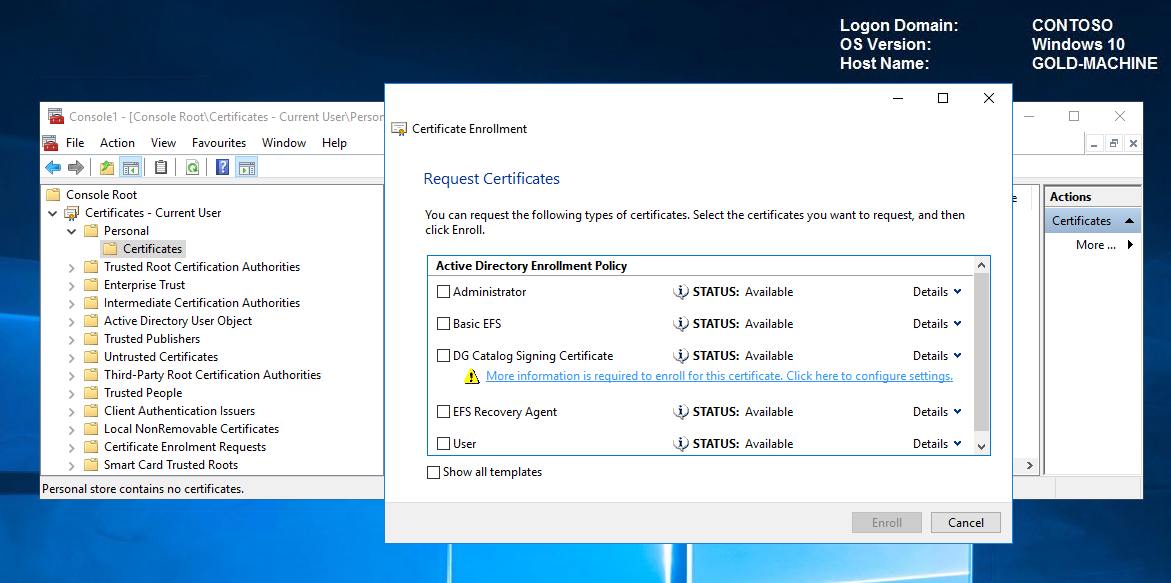Expand Trusted Root Certification Authorities node

[72, 267]
